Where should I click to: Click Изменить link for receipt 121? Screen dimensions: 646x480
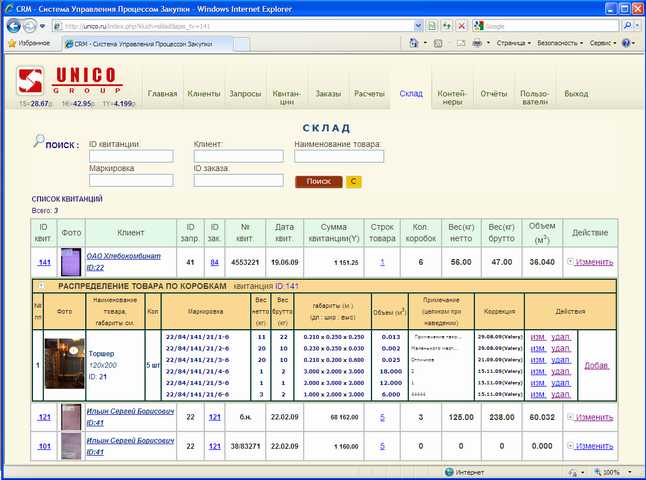tap(594, 417)
